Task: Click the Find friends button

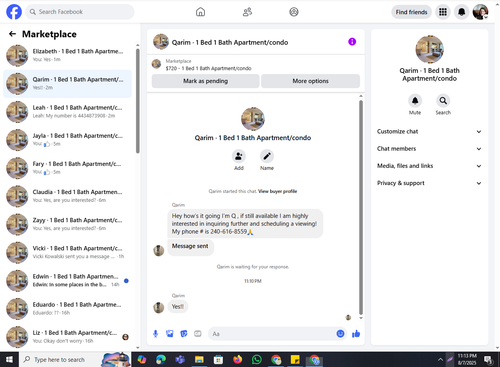Action: coord(411,12)
